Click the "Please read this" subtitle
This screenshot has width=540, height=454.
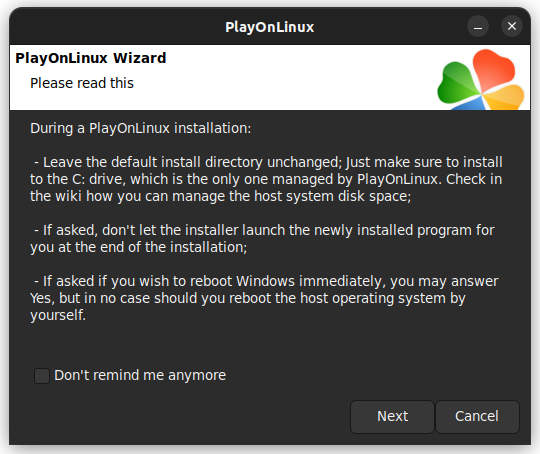pyautogui.click(x=82, y=83)
